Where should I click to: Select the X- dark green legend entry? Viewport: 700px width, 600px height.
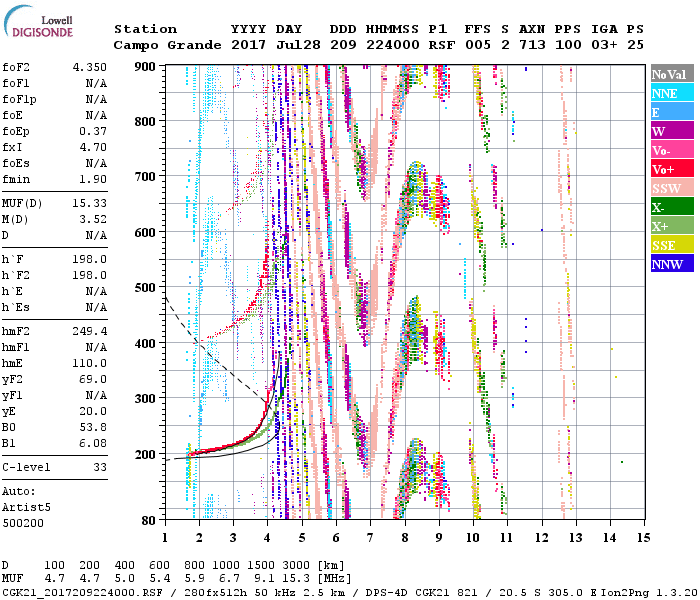(670, 207)
